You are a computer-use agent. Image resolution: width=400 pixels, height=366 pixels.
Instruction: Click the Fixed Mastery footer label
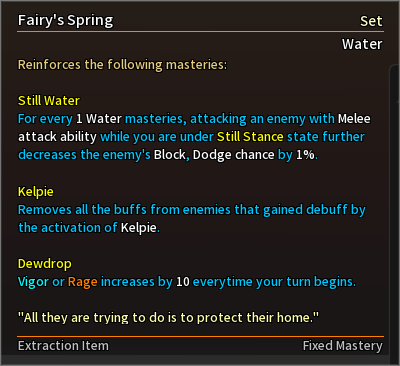coord(342,346)
